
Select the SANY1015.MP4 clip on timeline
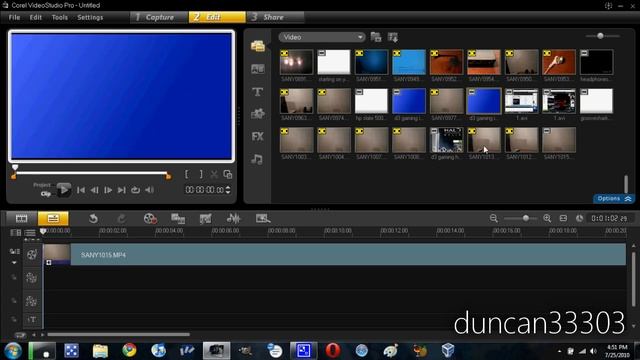[334, 255]
